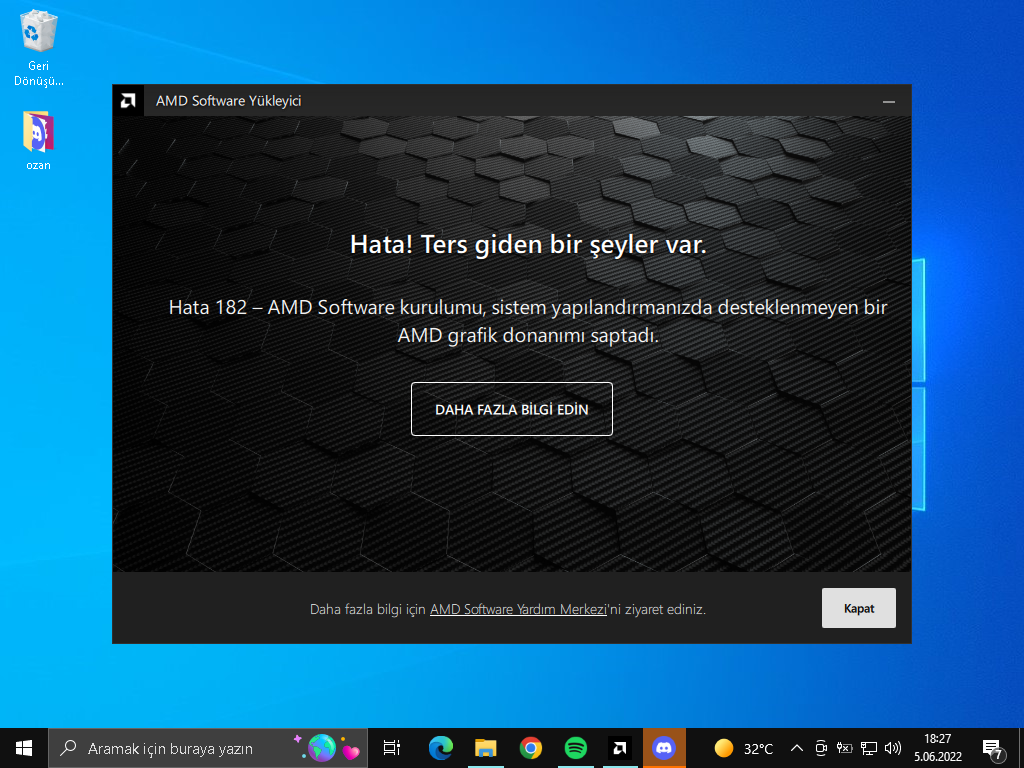Viewport: 1024px width, 768px height.
Task: Open File Explorer from the taskbar
Action: [x=486, y=748]
